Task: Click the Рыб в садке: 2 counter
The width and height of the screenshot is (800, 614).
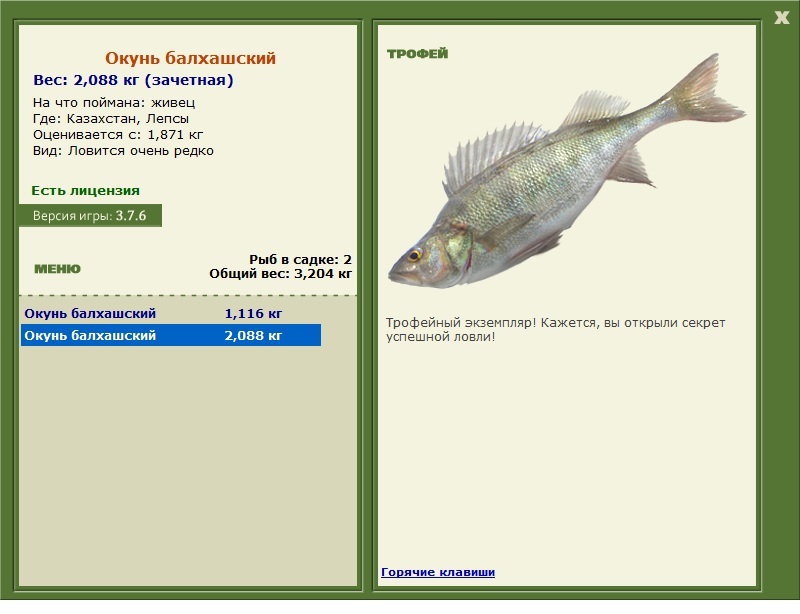Action: coord(301,259)
